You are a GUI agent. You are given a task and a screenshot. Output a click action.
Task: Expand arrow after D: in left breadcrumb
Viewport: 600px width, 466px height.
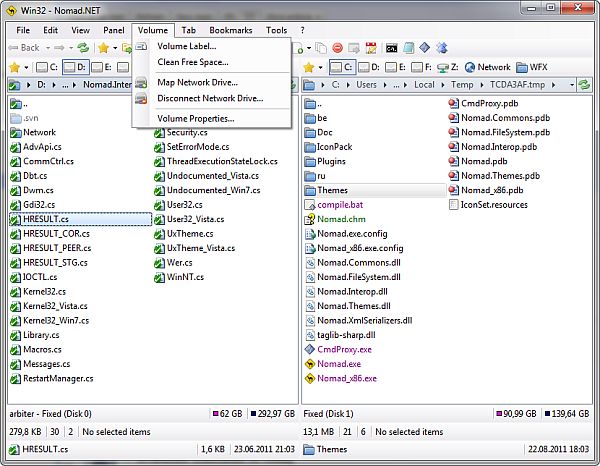(54, 85)
